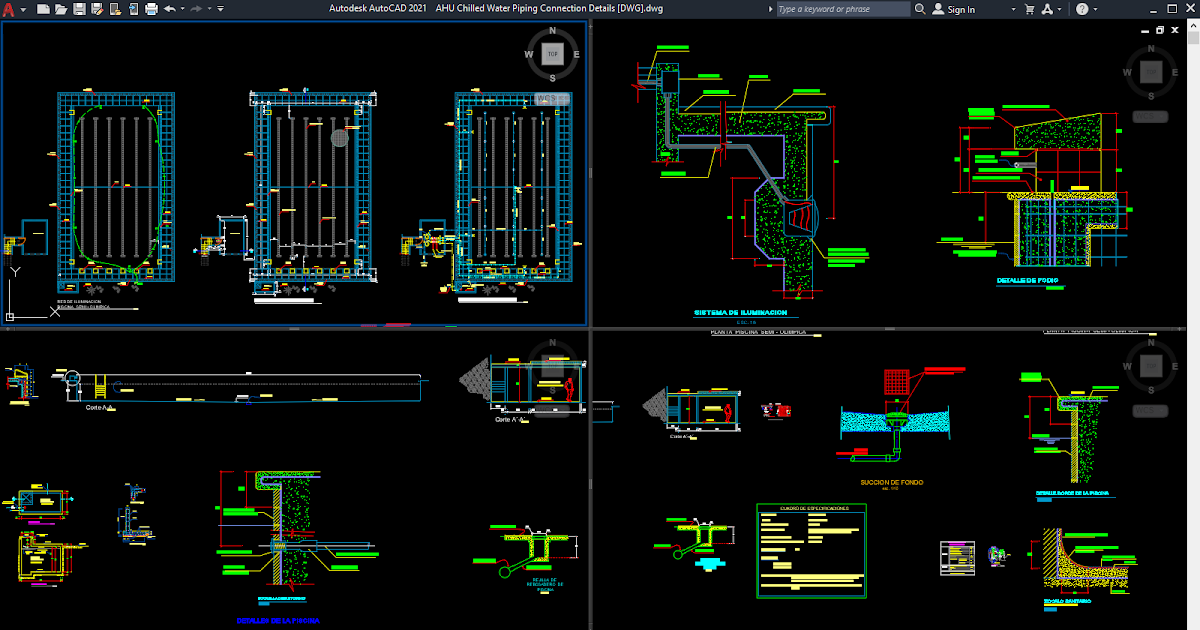
Task: Open the Redo dropdown arrow
Action: (209, 8)
